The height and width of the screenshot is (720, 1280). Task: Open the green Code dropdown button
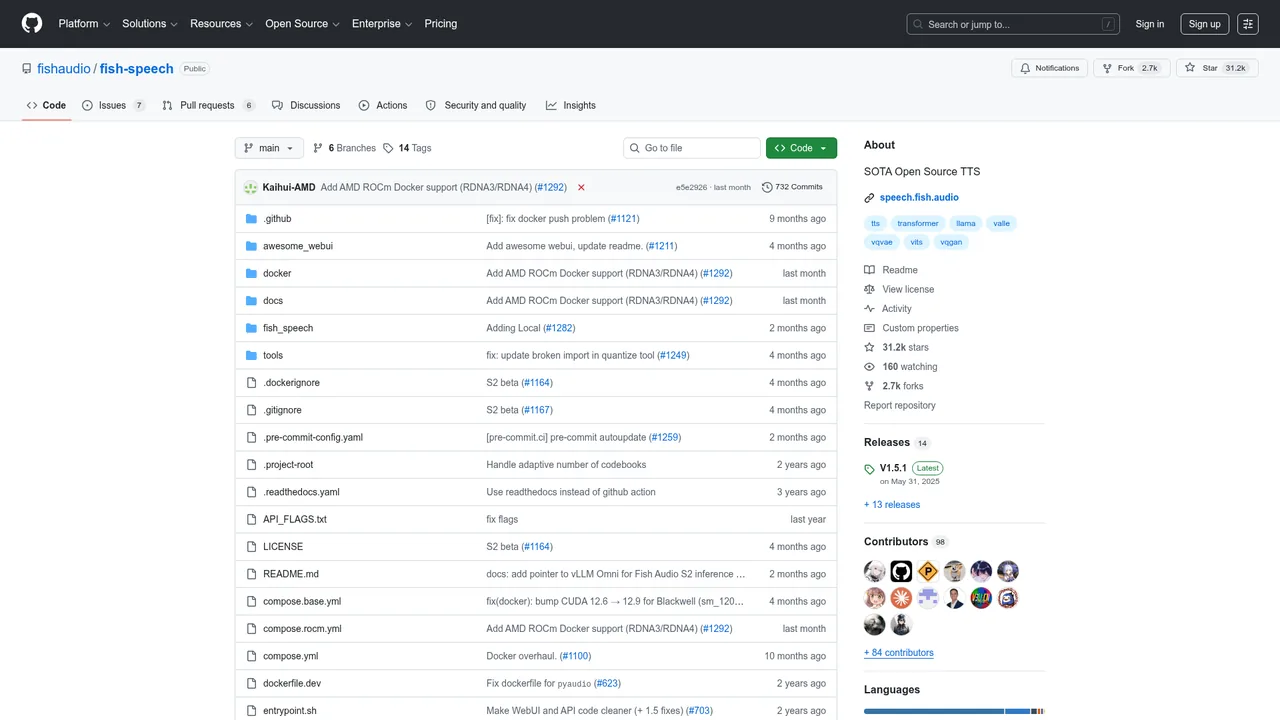801,148
